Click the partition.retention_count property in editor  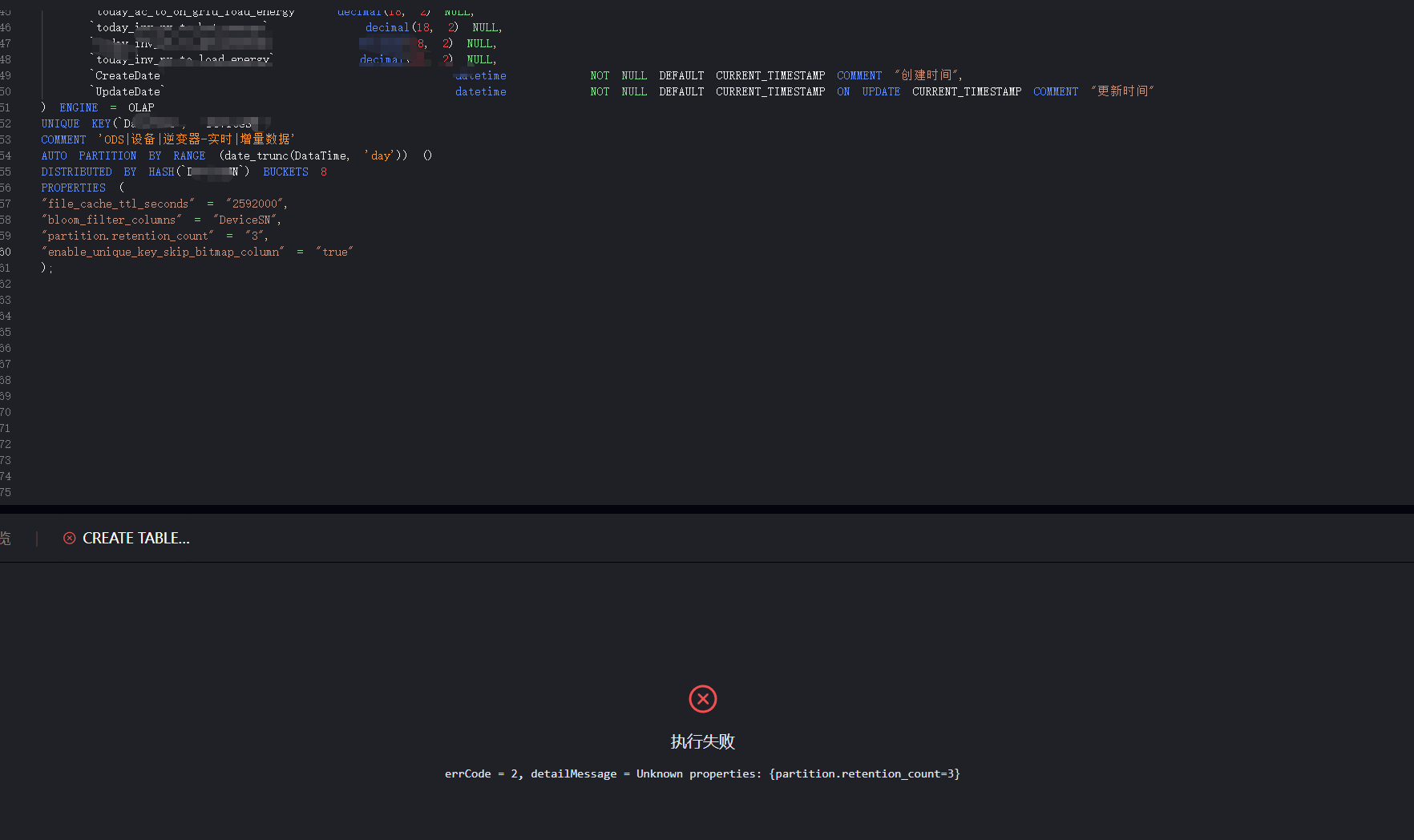click(130, 236)
